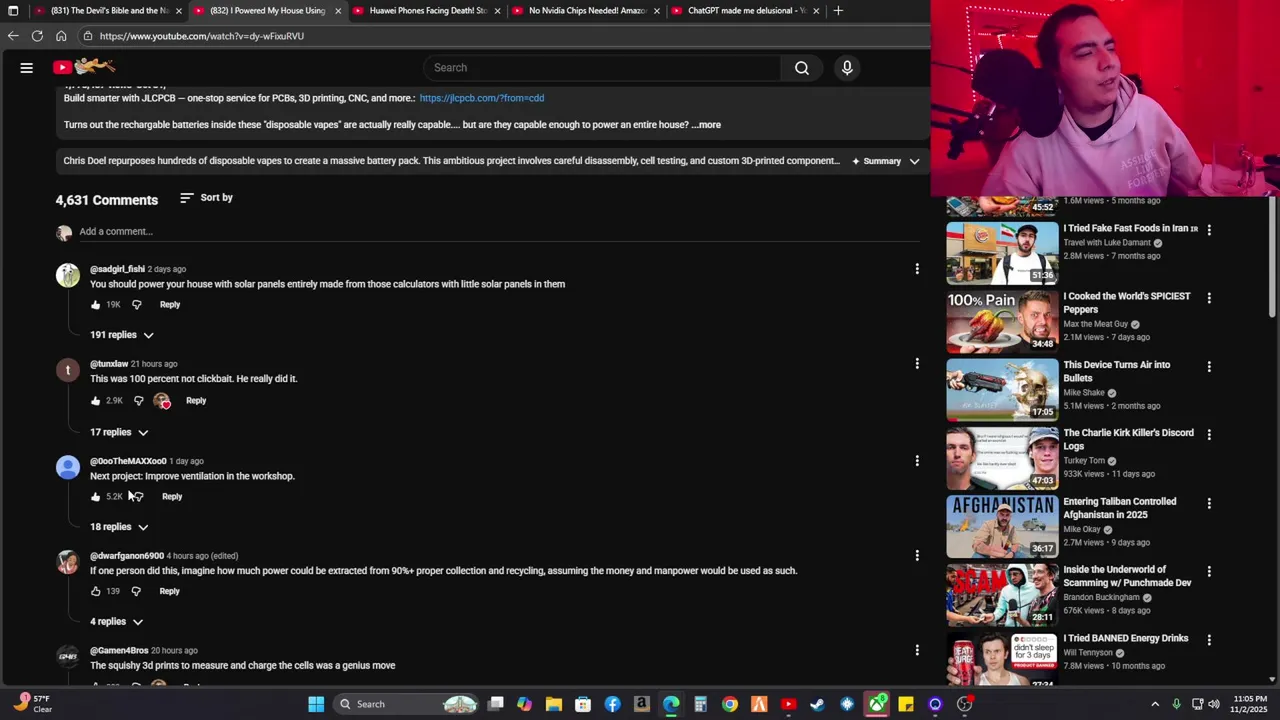Switch to No Nvidia Chips Needed tab
The height and width of the screenshot is (720, 1280).
[x=586, y=11]
